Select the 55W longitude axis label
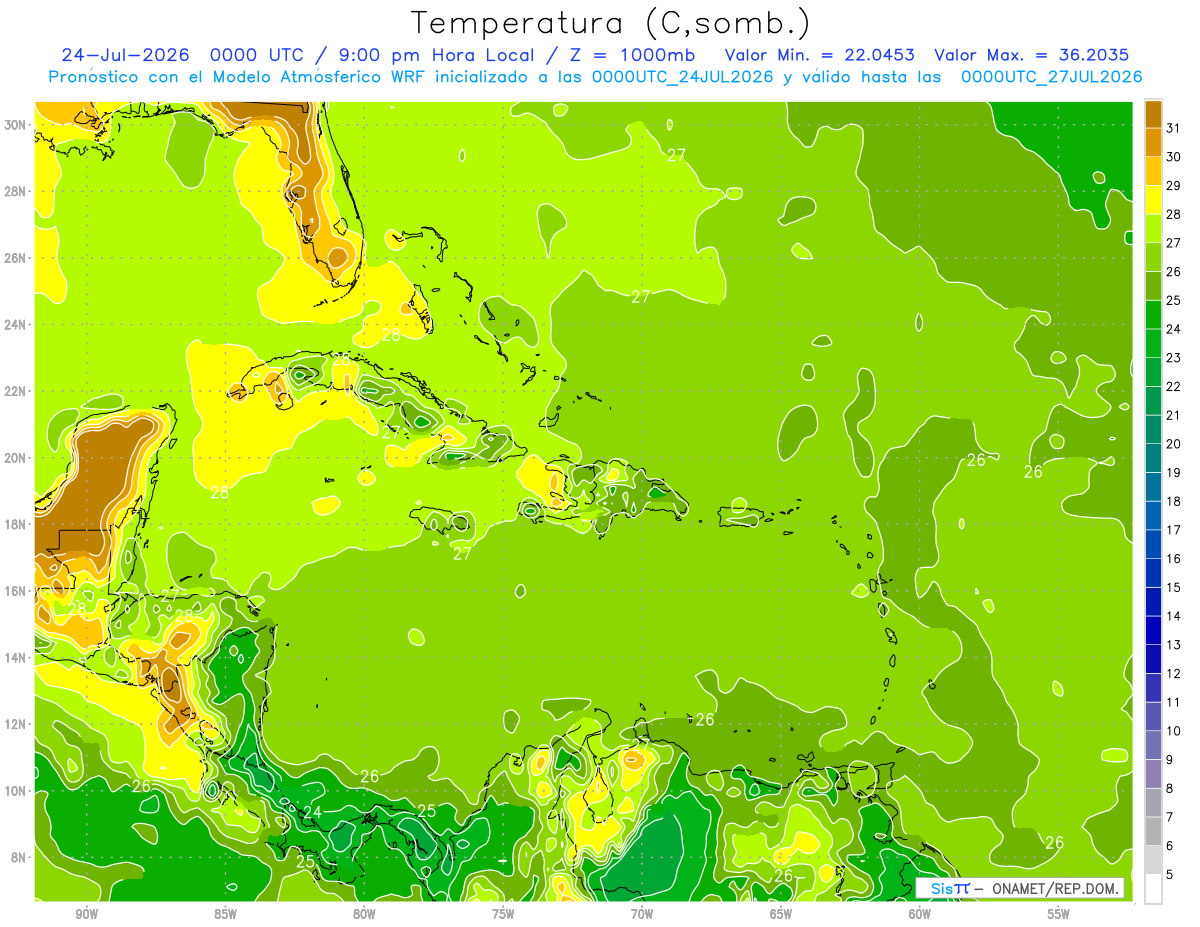The image size is (1200, 927). pos(1059,915)
